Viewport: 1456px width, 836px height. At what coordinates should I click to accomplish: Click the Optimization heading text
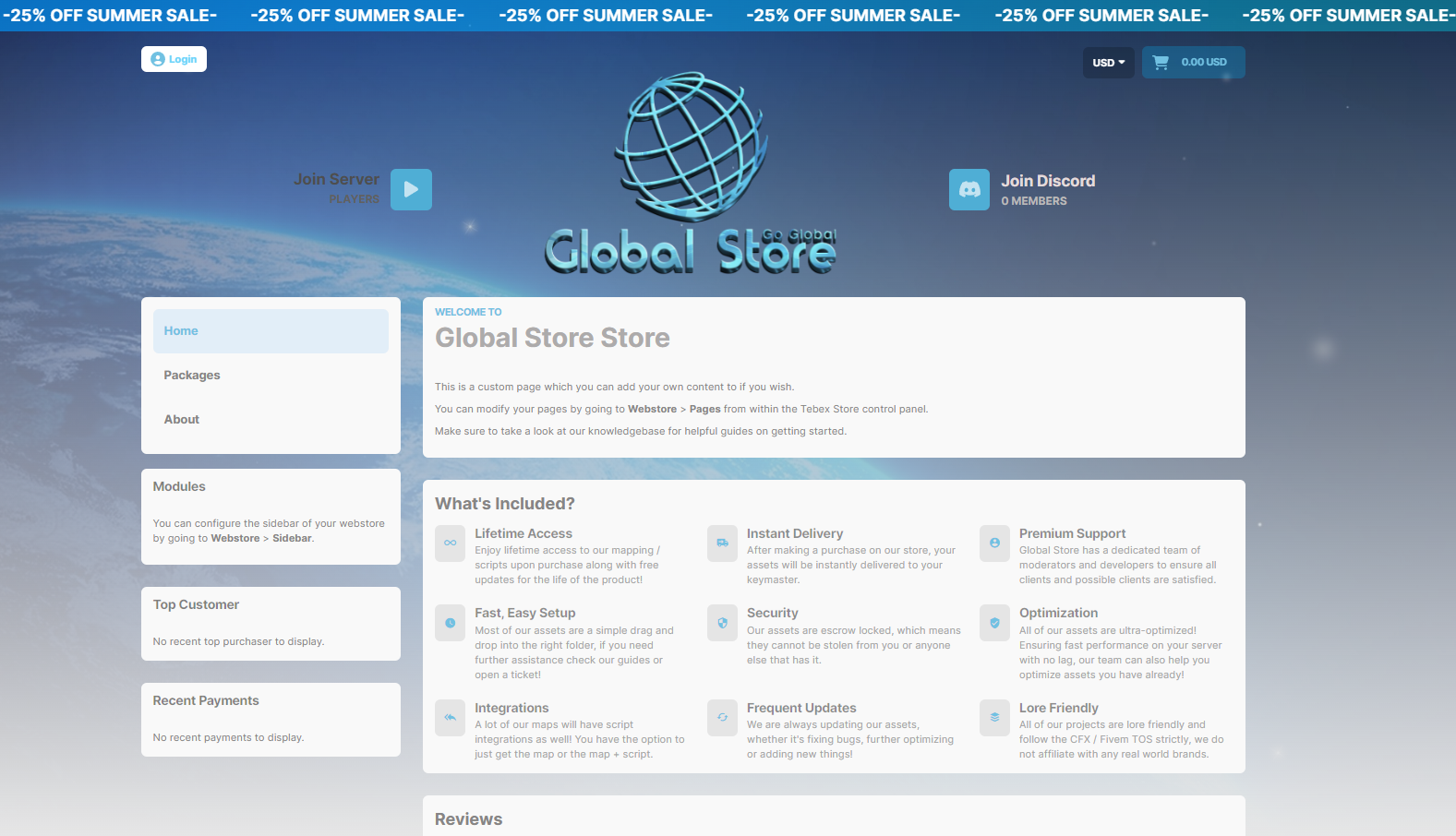(x=1058, y=613)
